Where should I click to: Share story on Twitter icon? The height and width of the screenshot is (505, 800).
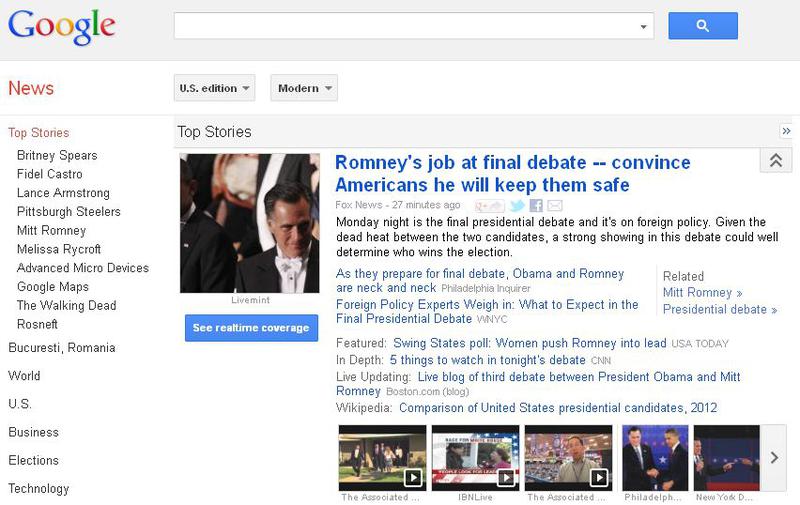(x=517, y=206)
